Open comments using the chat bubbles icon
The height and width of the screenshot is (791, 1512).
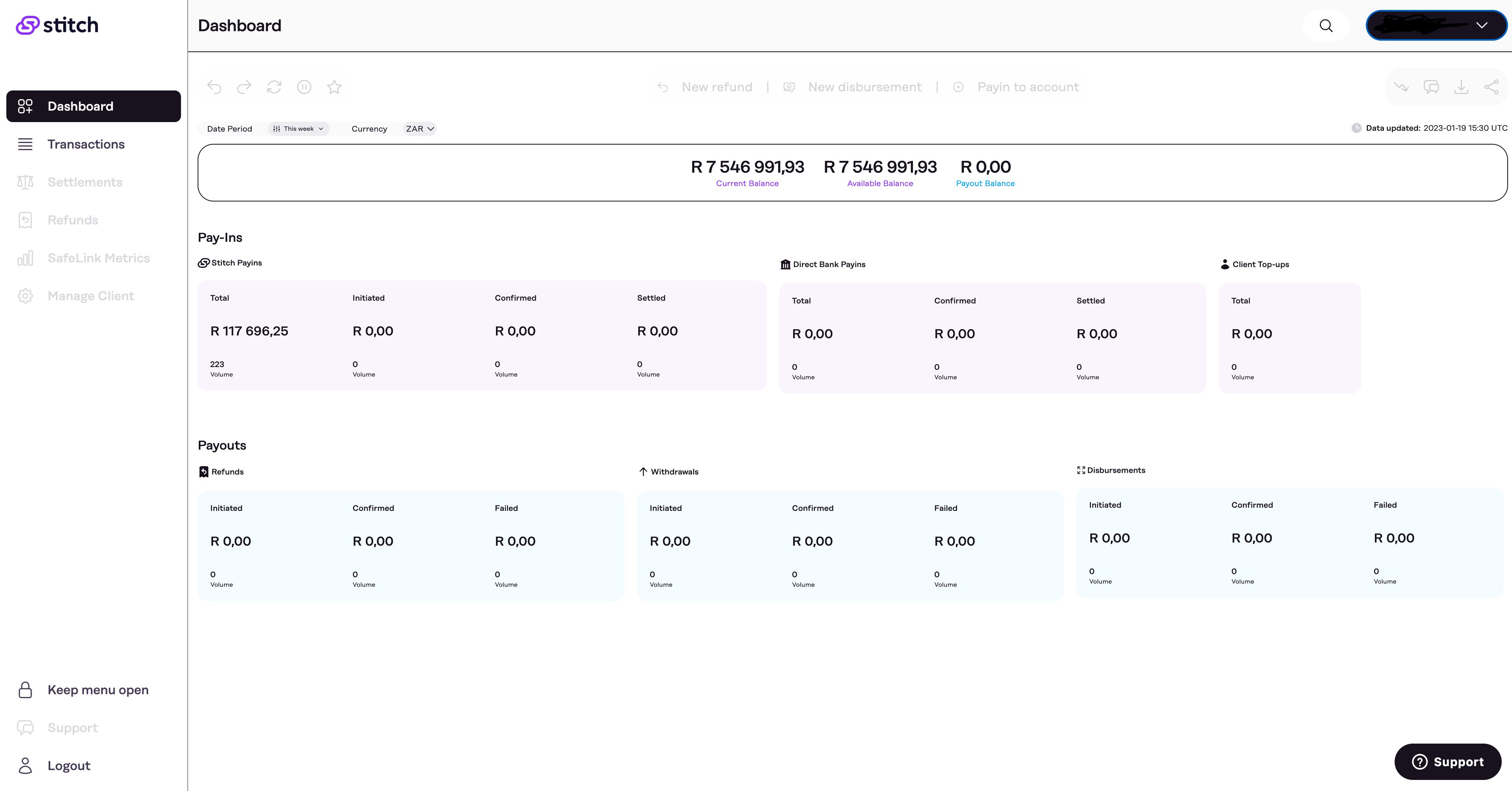click(1431, 87)
